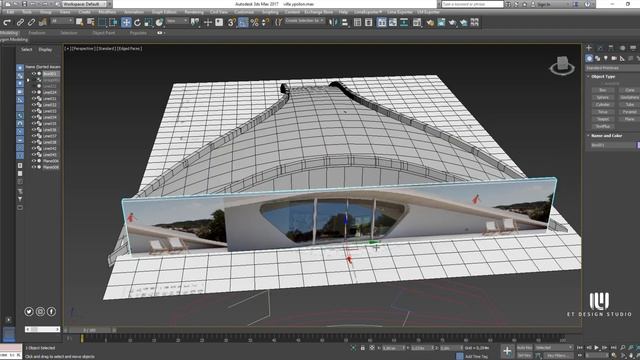Open the Display menu in scene explorer
Screen dimensions: 640x360
45,49
